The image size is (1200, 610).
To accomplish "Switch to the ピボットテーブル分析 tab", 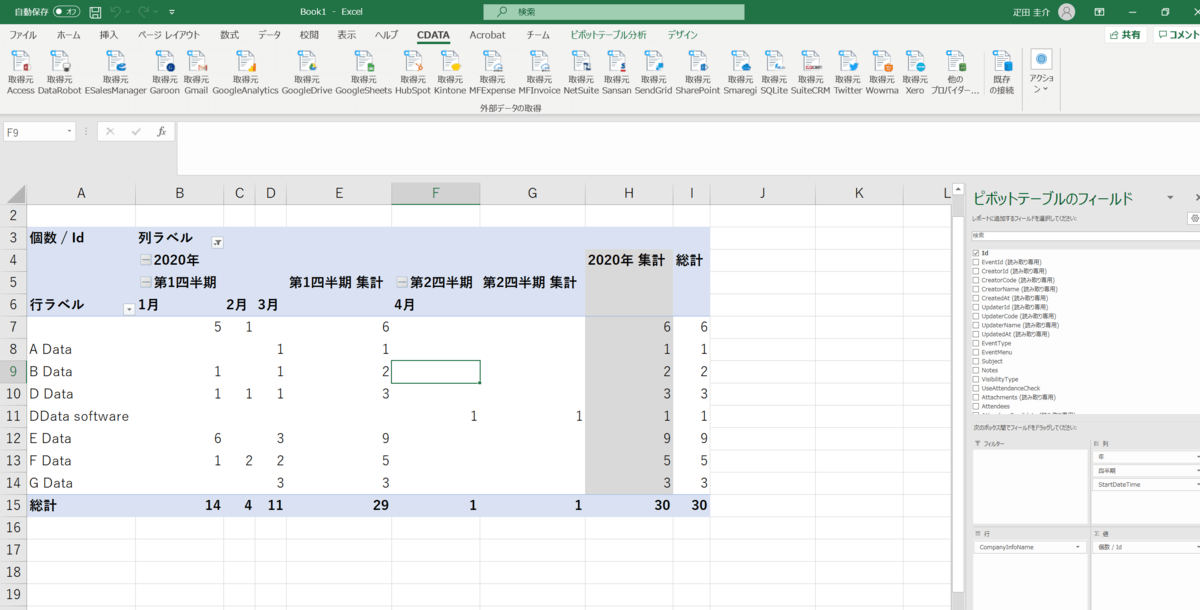I will click(608, 35).
